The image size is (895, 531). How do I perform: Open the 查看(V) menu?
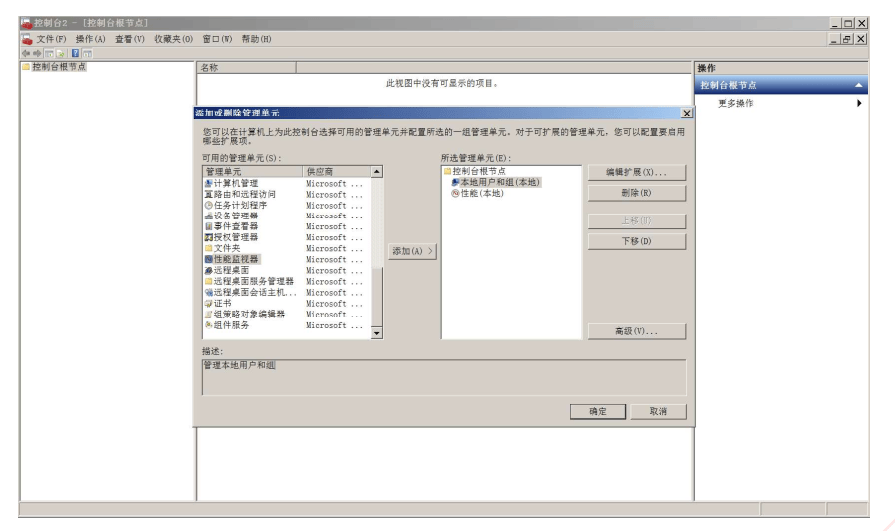point(130,39)
